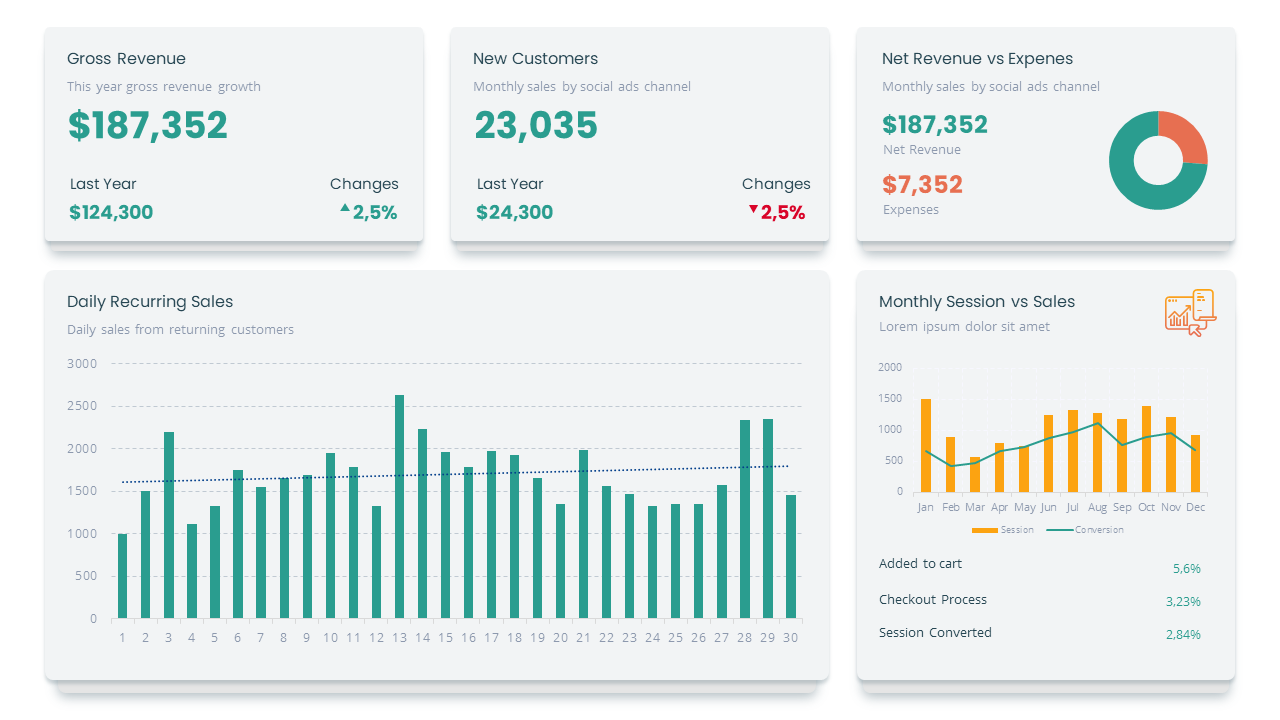Click the red 2,5% change in New Customers

783,212
